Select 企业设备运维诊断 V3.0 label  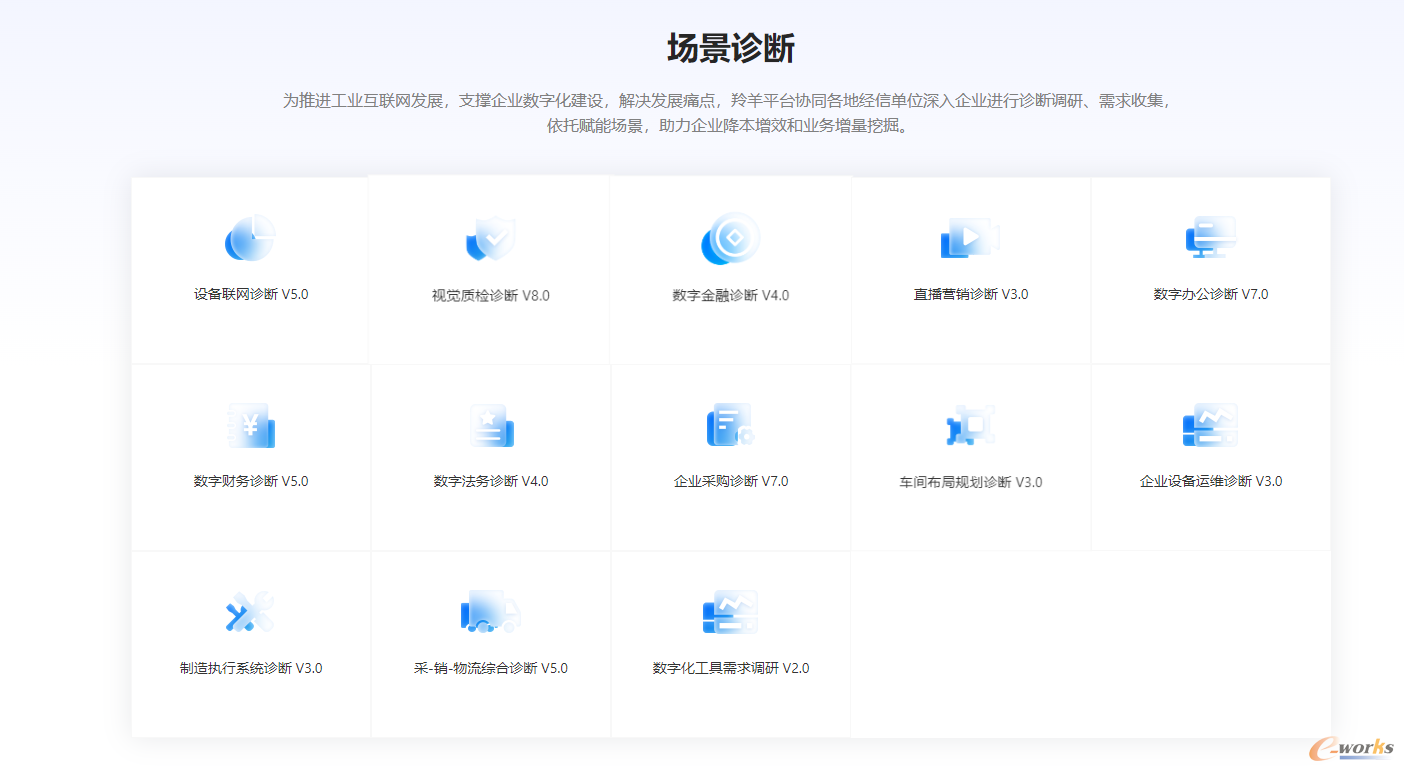pyautogui.click(x=1211, y=481)
